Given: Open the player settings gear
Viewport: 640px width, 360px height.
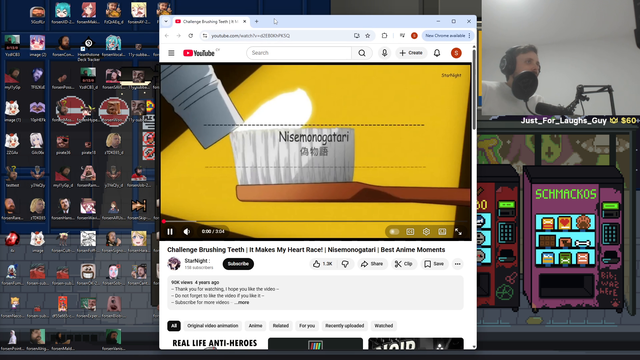Looking at the screenshot, I should (x=426, y=231).
